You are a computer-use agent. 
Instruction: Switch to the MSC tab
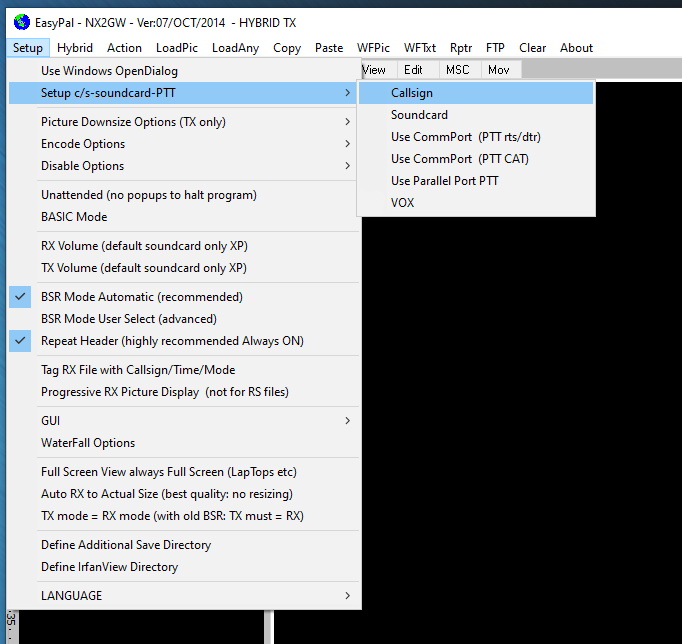coord(457,70)
